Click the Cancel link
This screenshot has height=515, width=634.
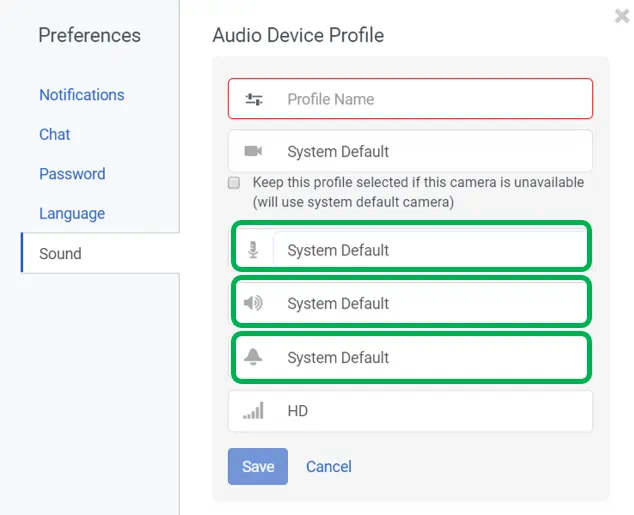click(x=329, y=466)
